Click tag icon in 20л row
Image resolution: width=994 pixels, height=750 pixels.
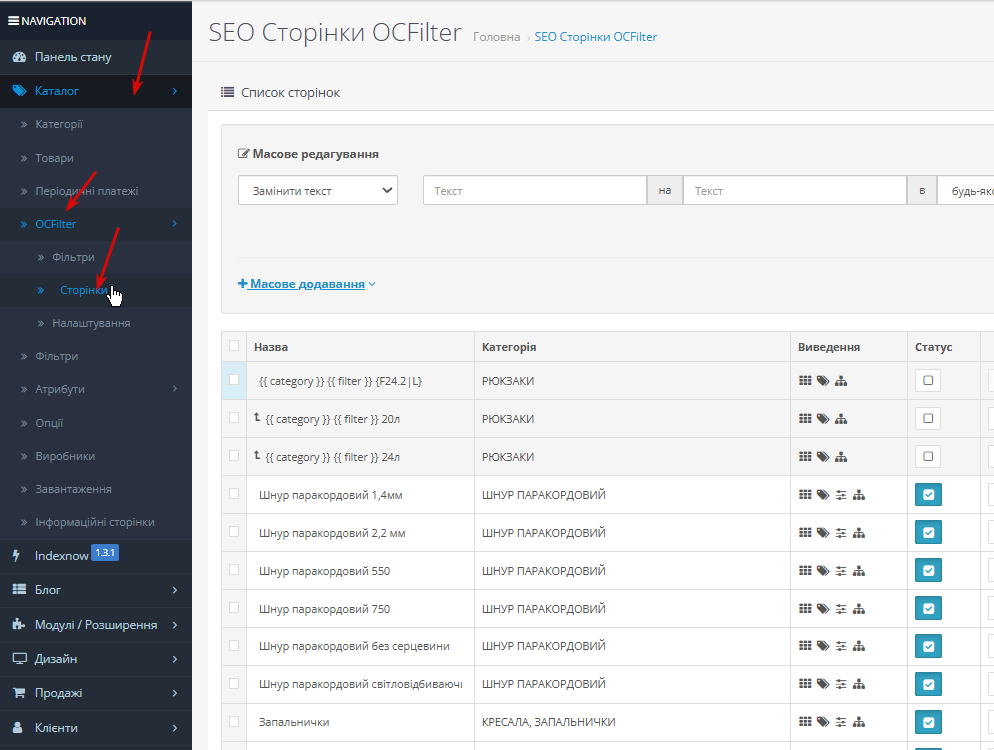tap(823, 419)
